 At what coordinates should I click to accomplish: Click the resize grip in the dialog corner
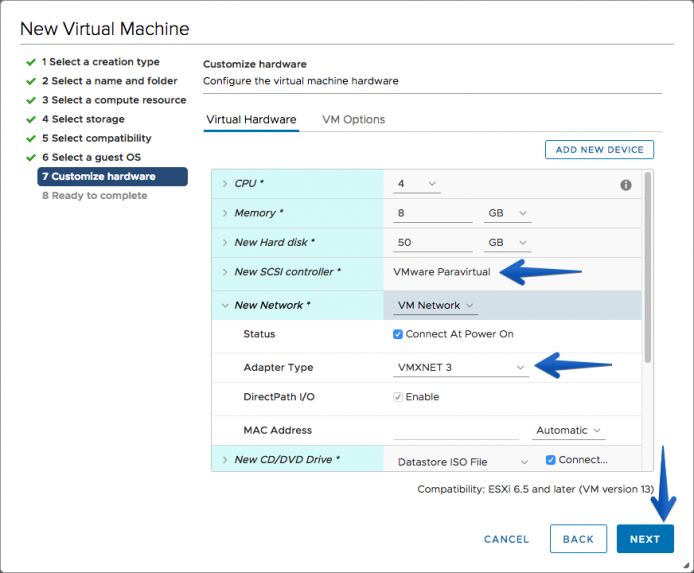tap(686, 565)
